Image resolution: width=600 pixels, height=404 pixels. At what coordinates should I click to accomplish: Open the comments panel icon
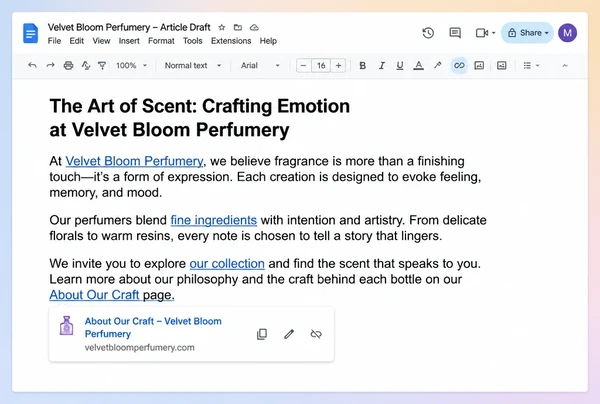(x=455, y=33)
